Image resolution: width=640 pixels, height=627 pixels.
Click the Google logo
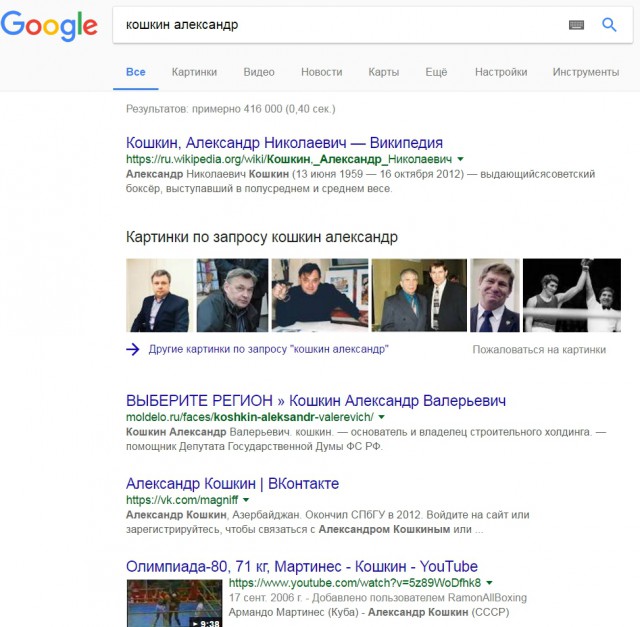tap(49, 26)
